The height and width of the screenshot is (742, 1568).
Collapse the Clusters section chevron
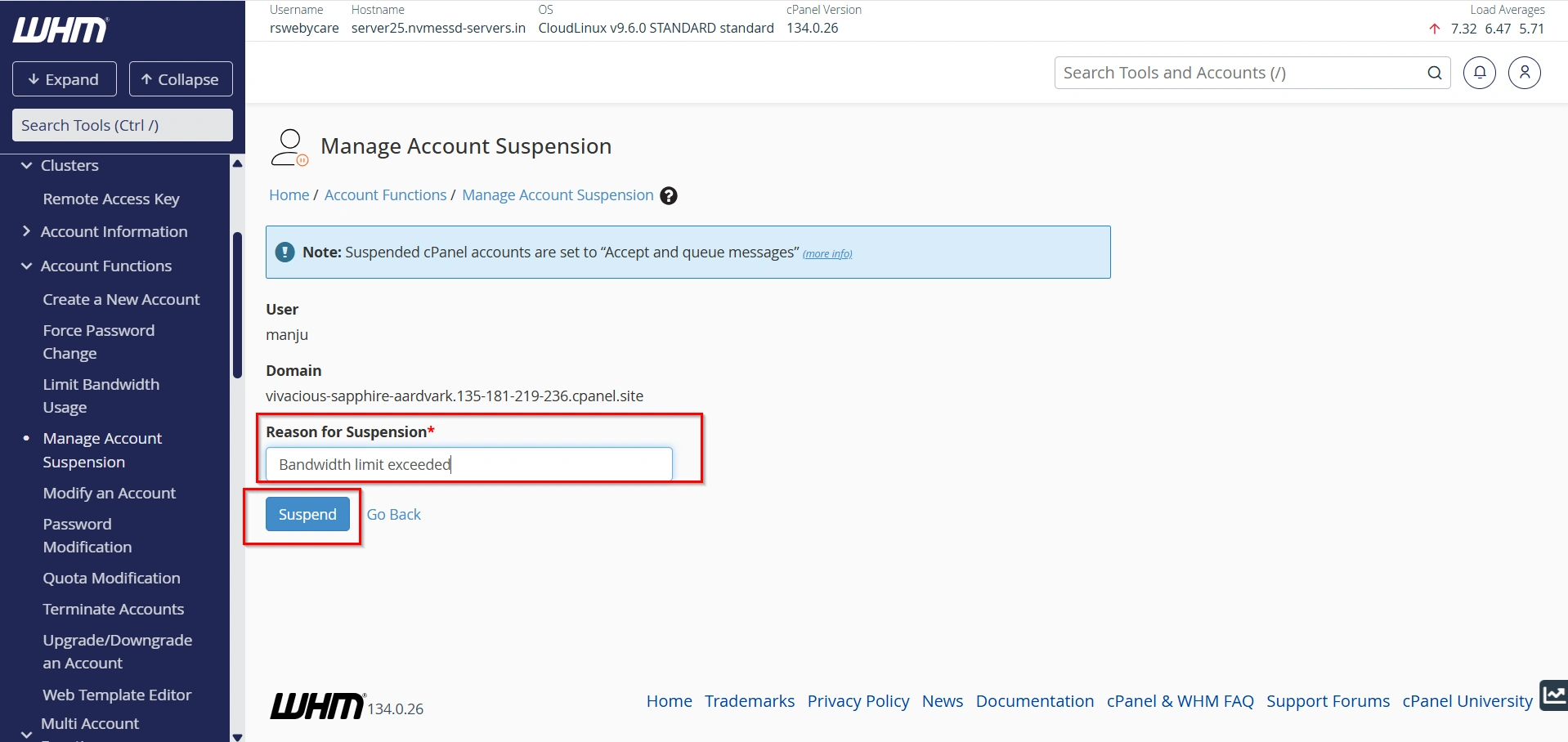(26, 165)
